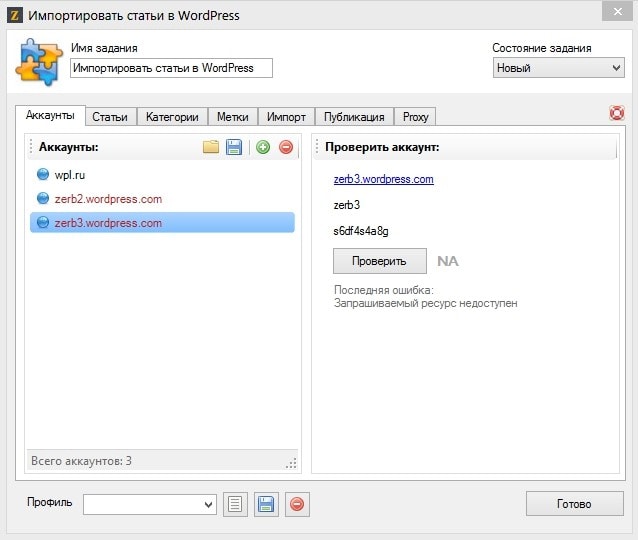Click the profile list document icon
The height and width of the screenshot is (540, 638).
235,504
